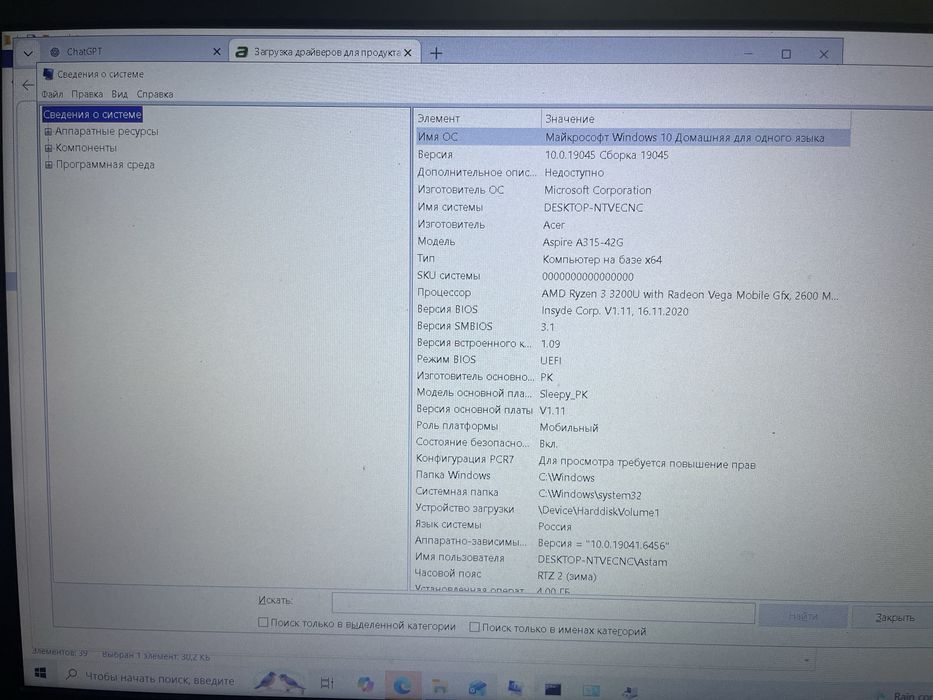Screen dimensions: 933x700
Task: Open the Вид menu
Action: (120, 94)
